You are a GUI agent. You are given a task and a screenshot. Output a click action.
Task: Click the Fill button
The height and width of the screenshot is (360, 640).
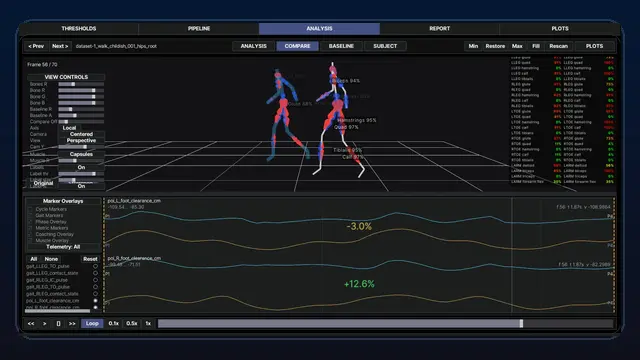click(536, 46)
